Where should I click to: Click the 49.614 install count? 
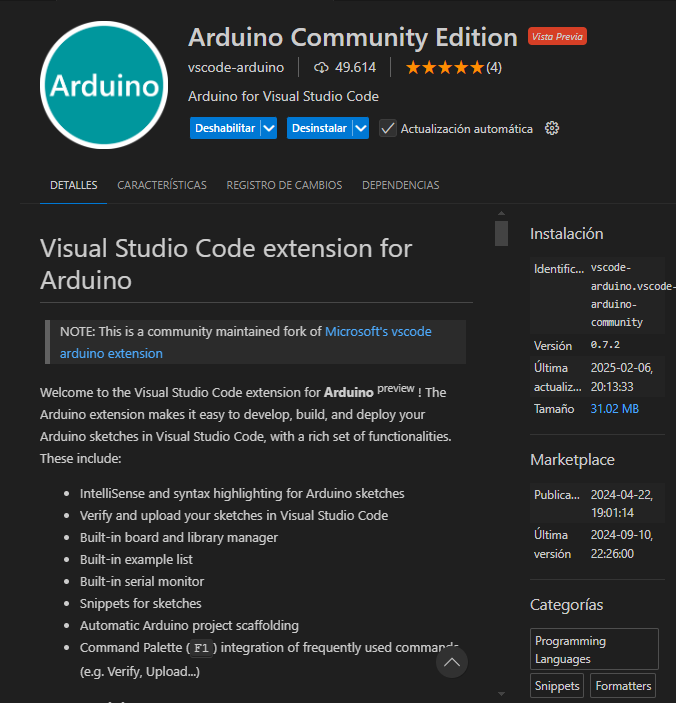[355, 68]
